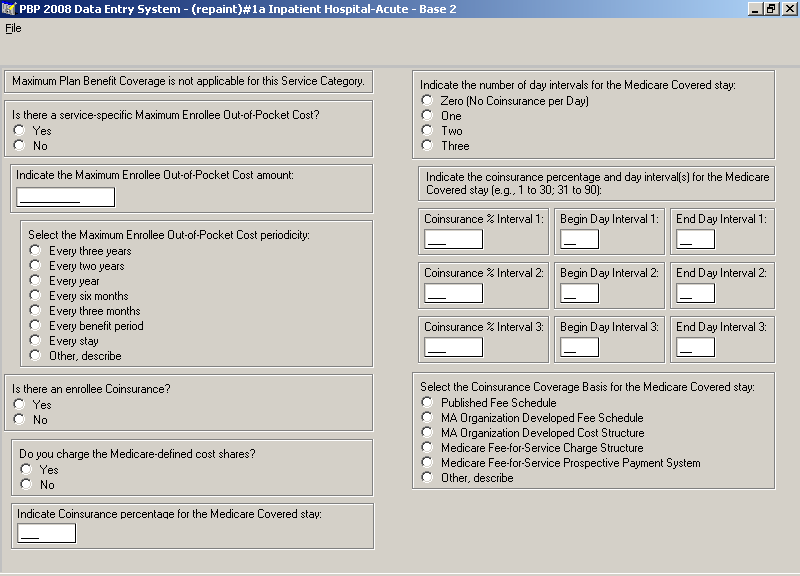Select One day interval

428,116
